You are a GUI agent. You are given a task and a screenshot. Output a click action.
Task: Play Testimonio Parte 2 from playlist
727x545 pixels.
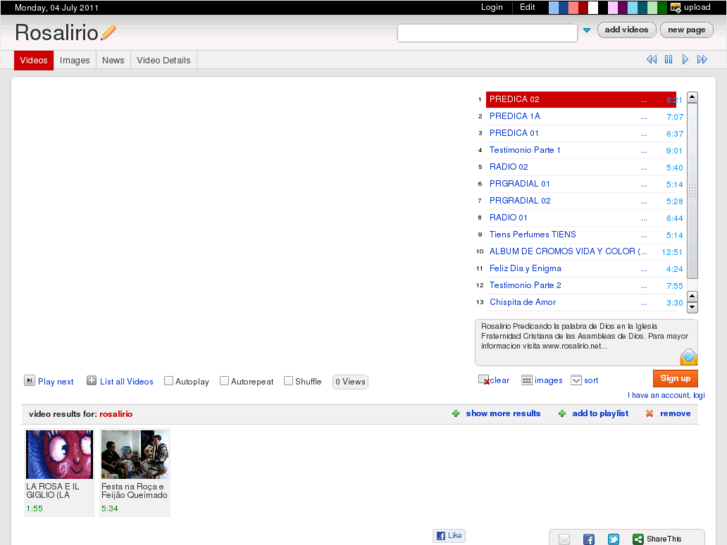[x=525, y=285]
